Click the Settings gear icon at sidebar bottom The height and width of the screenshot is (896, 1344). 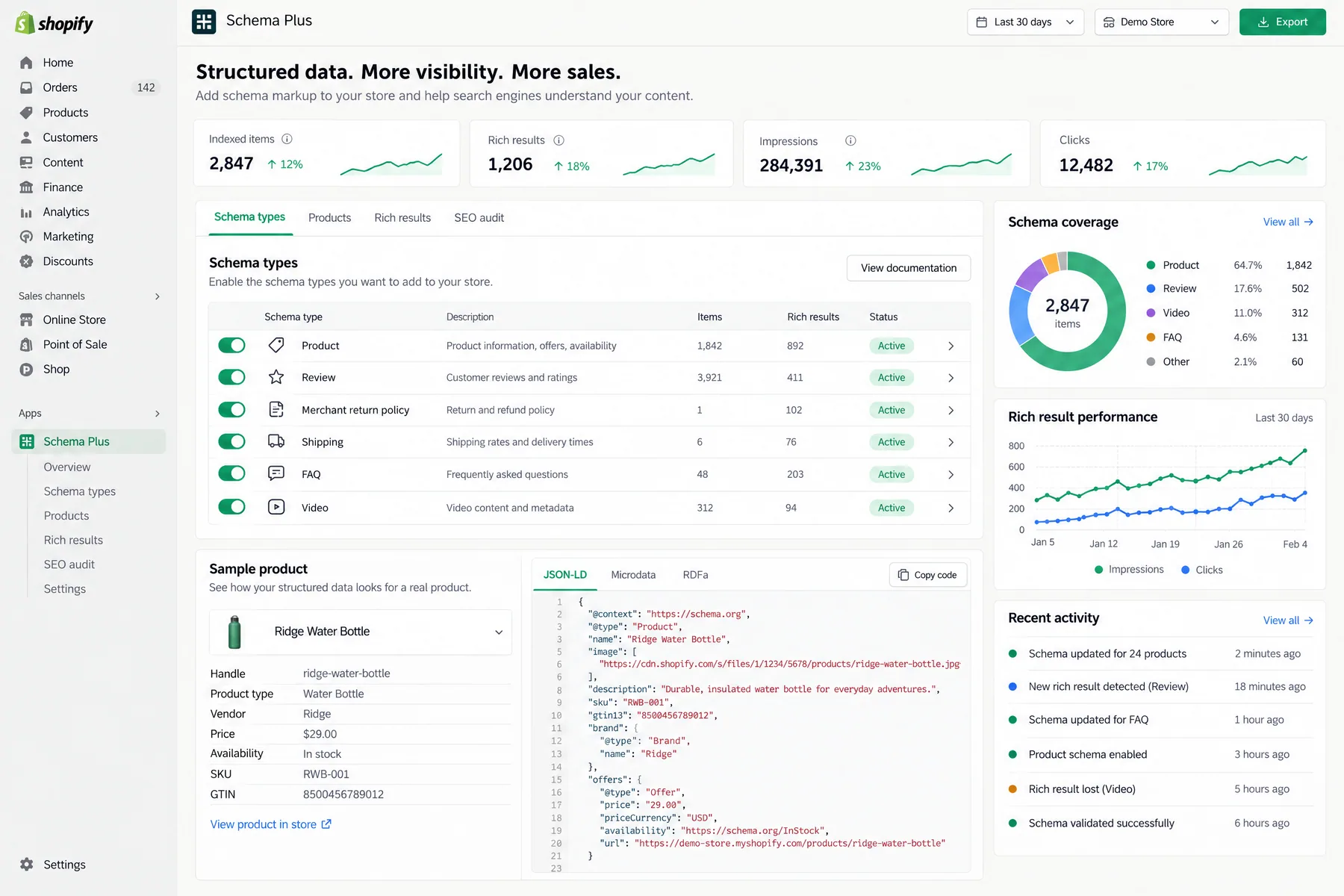[27, 864]
